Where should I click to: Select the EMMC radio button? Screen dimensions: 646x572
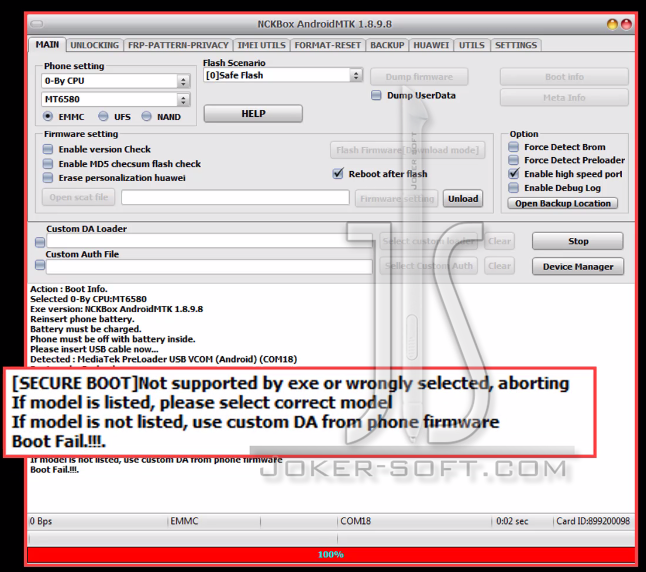tap(48, 117)
